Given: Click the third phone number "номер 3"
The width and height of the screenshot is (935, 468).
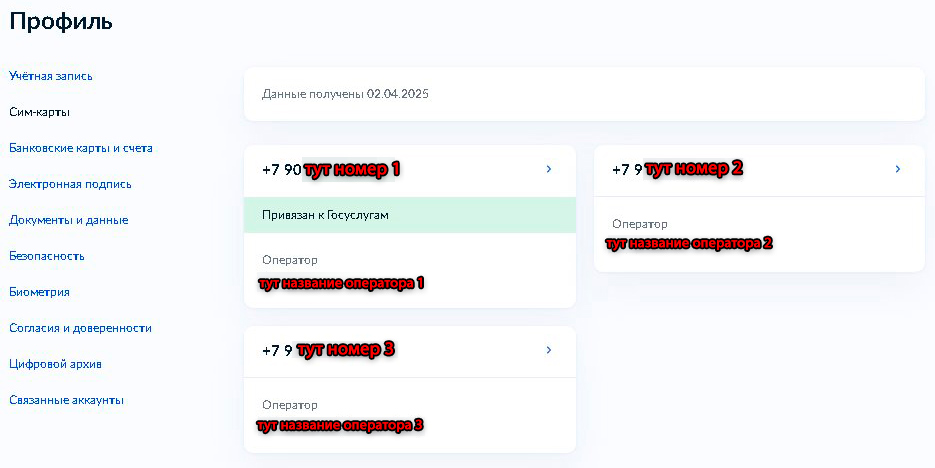Looking at the screenshot, I should (x=329, y=350).
